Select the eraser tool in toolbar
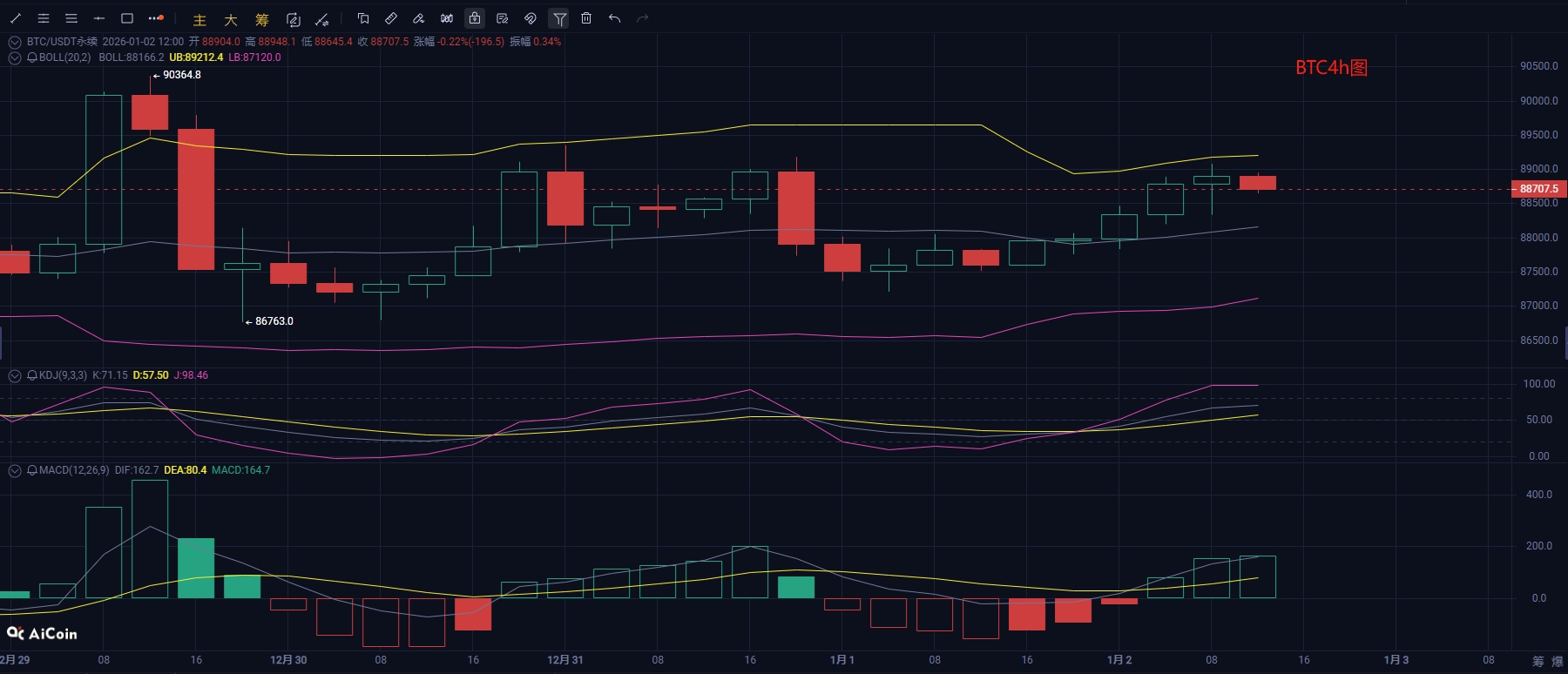 pyautogui.click(x=419, y=18)
